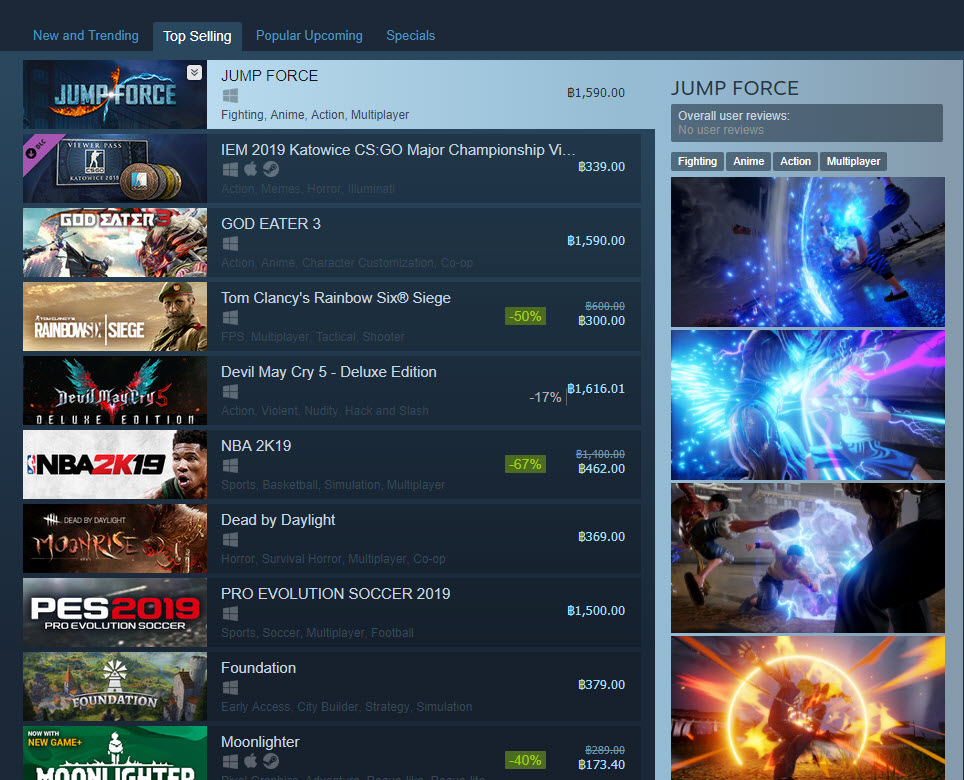Viewport: 964px width, 780px height.
Task: Click the -40% discount badge for Moonlighter
Action: coord(525,760)
